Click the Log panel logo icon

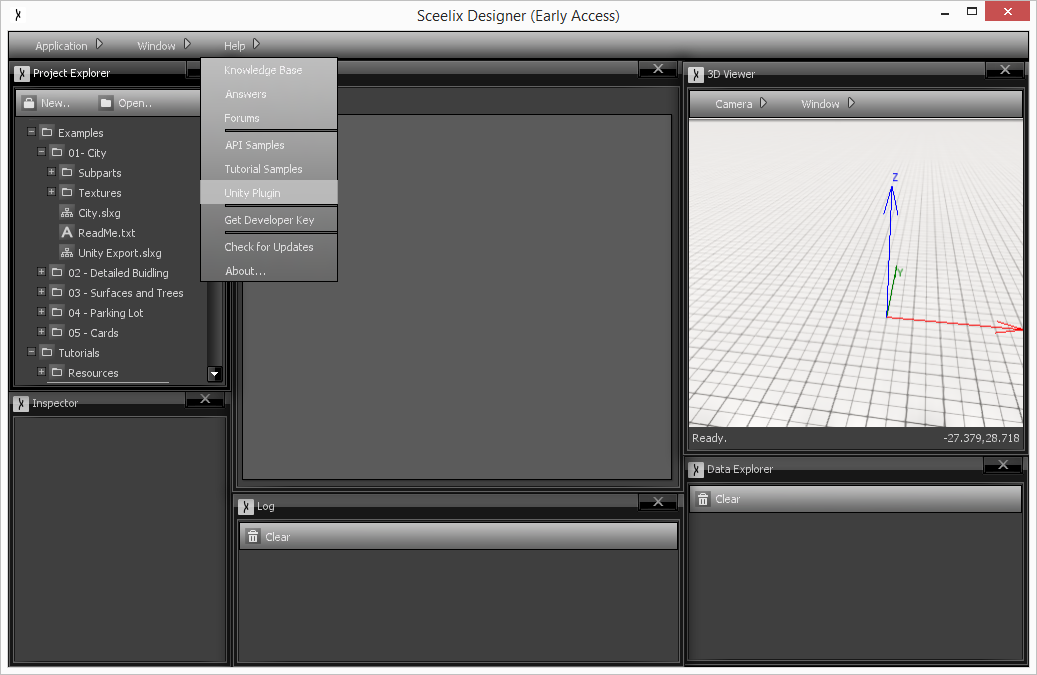point(246,506)
